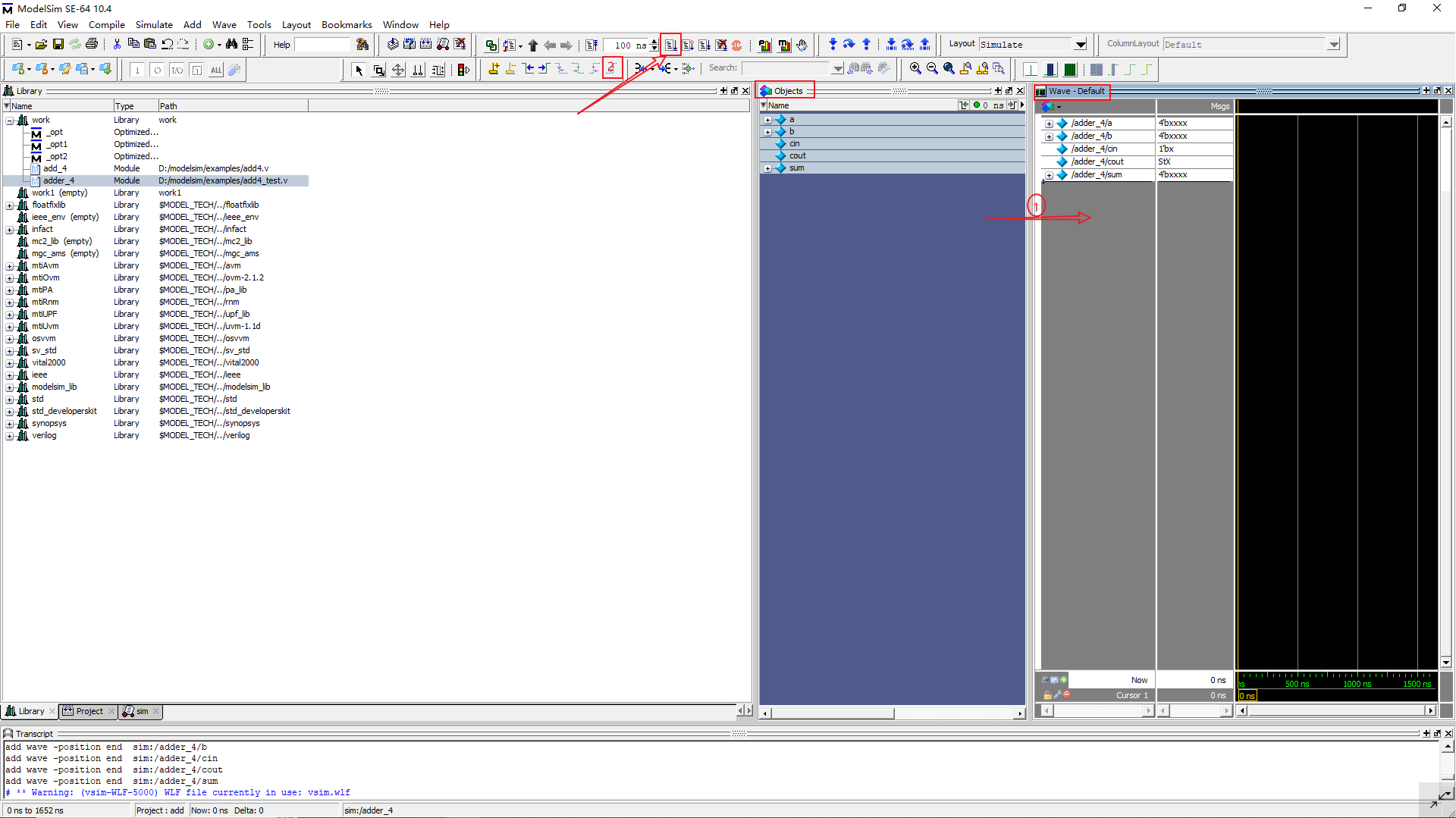Open the Compile menu
Screen dimensions: 1456x818
click(x=107, y=24)
